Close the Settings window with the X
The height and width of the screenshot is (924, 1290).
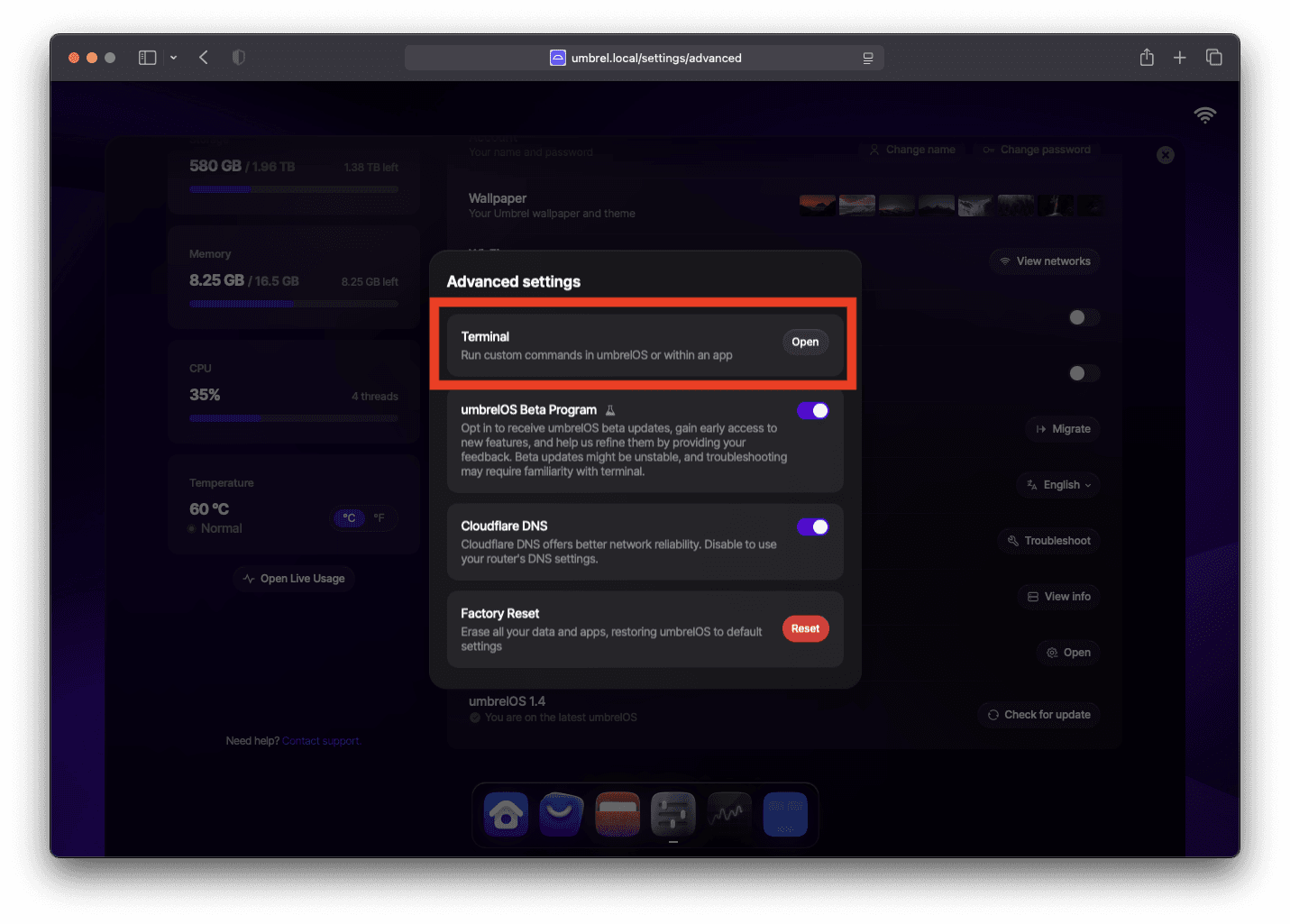[1166, 155]
